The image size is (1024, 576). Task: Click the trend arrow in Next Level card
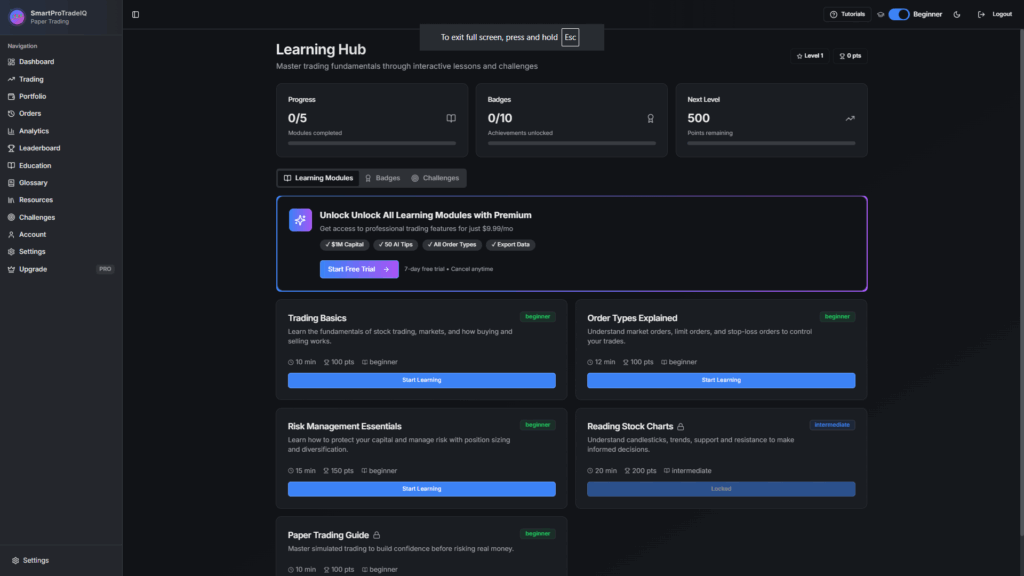(850, 118)
